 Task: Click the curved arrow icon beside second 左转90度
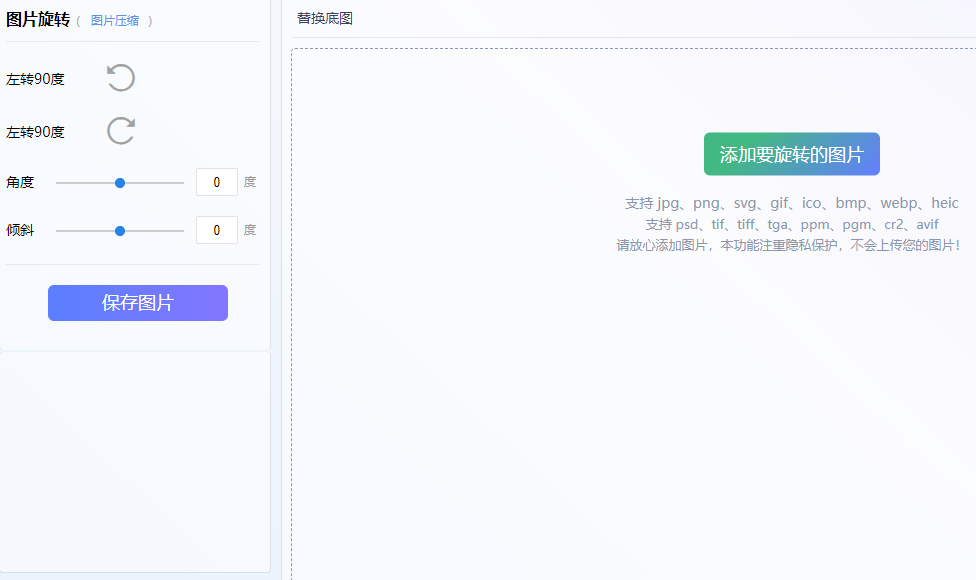click(120, 130)
